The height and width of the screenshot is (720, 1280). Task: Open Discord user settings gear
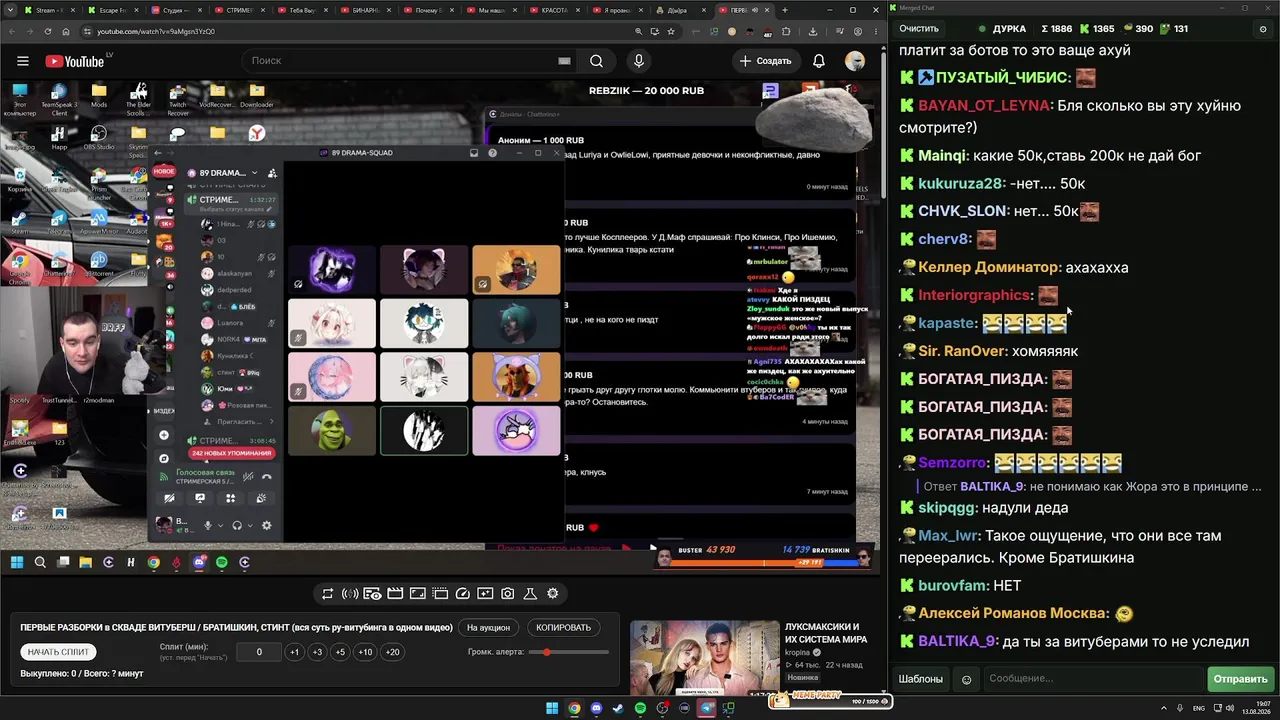(x=266, y=525)
